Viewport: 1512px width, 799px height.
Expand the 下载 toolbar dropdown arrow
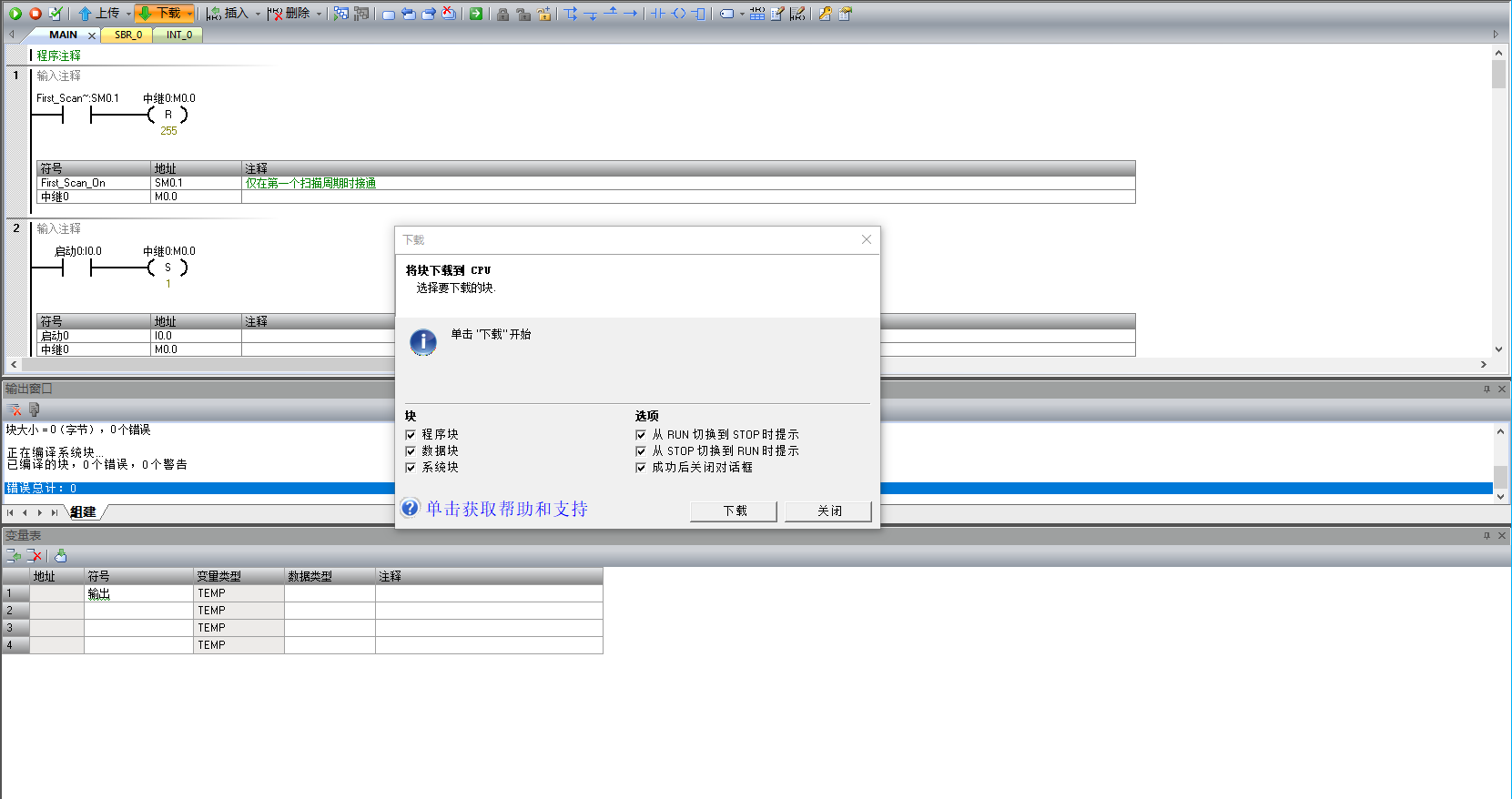[x=189, y=14]
